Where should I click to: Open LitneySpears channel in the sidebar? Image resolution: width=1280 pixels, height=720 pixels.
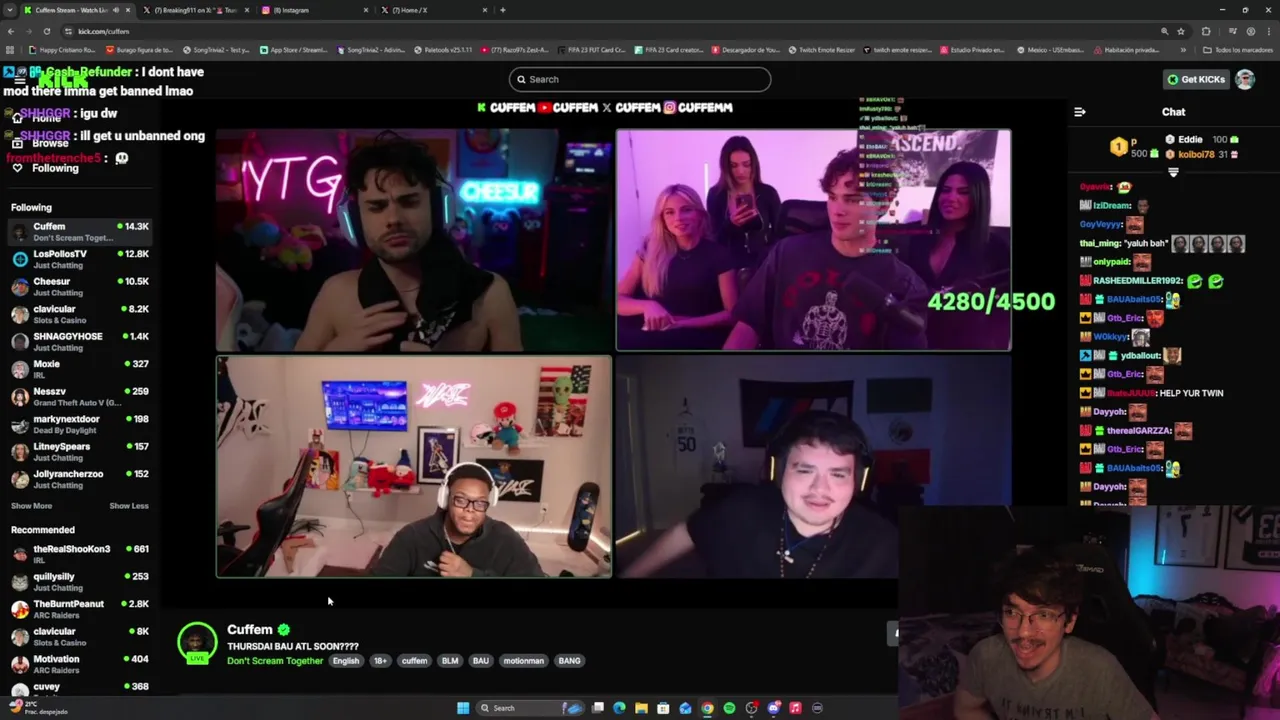[80, 452]
